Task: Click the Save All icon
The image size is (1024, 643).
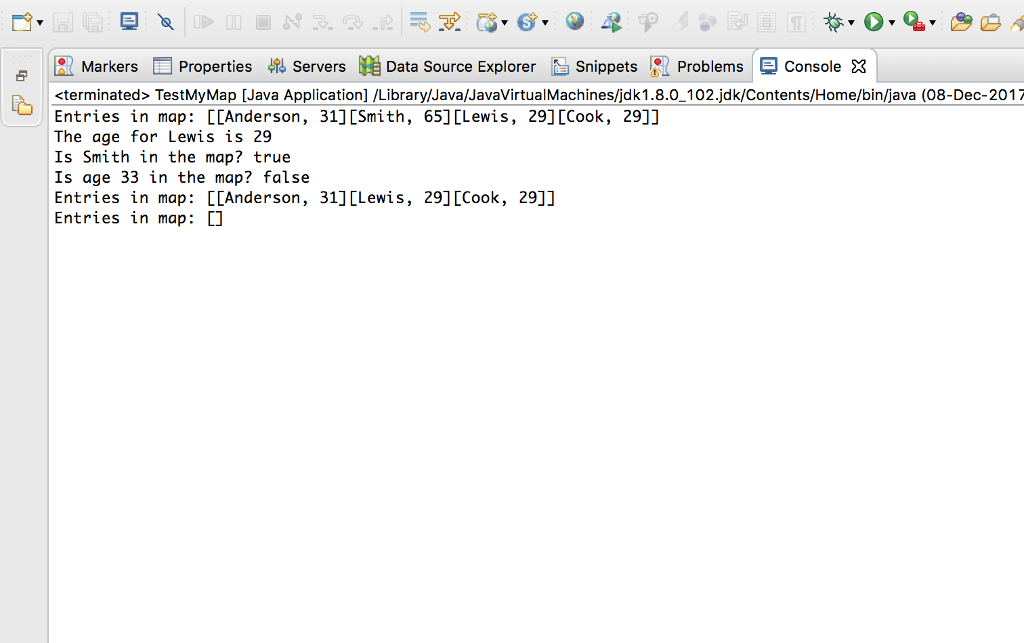Action: pos(93,22)
